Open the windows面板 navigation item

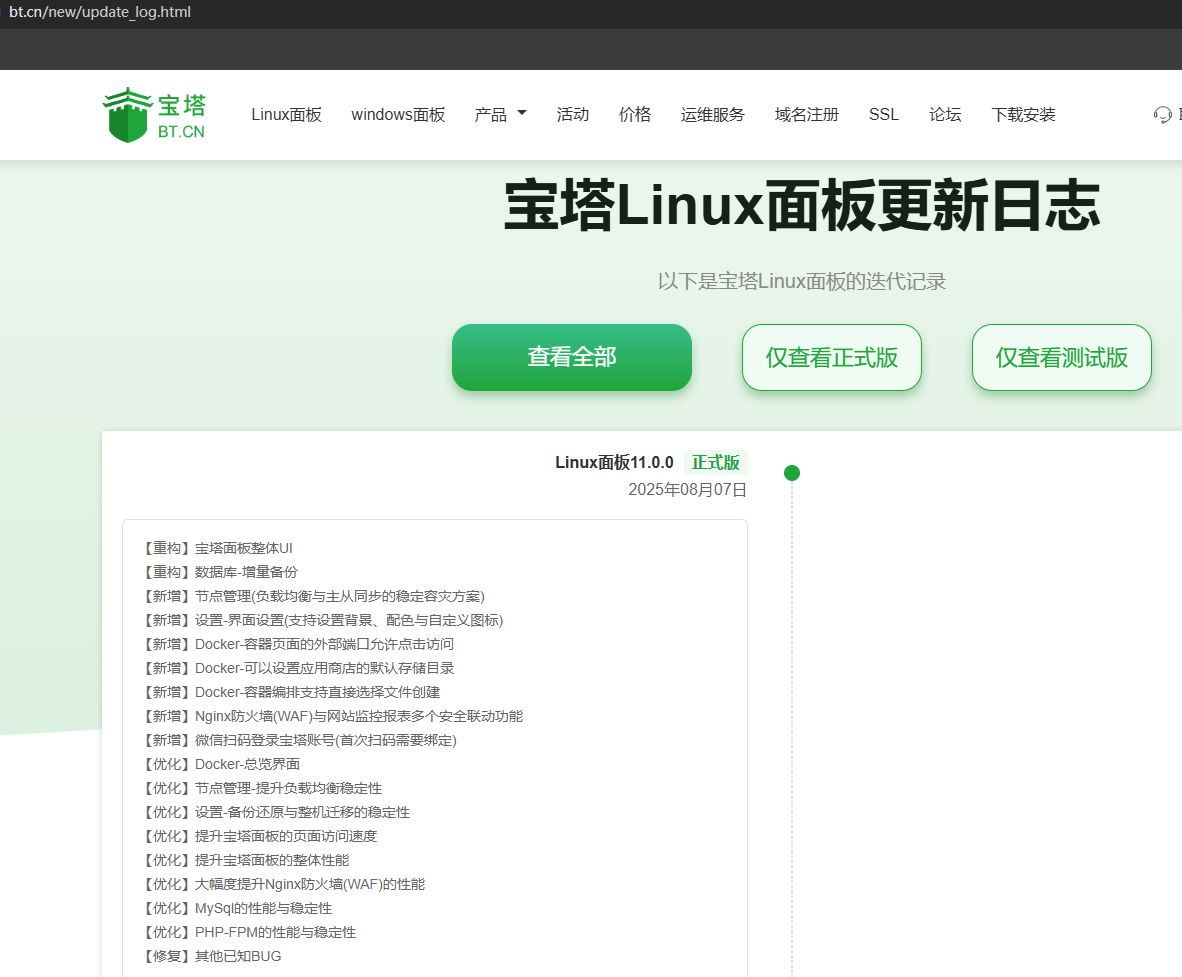tap(397, 114)
